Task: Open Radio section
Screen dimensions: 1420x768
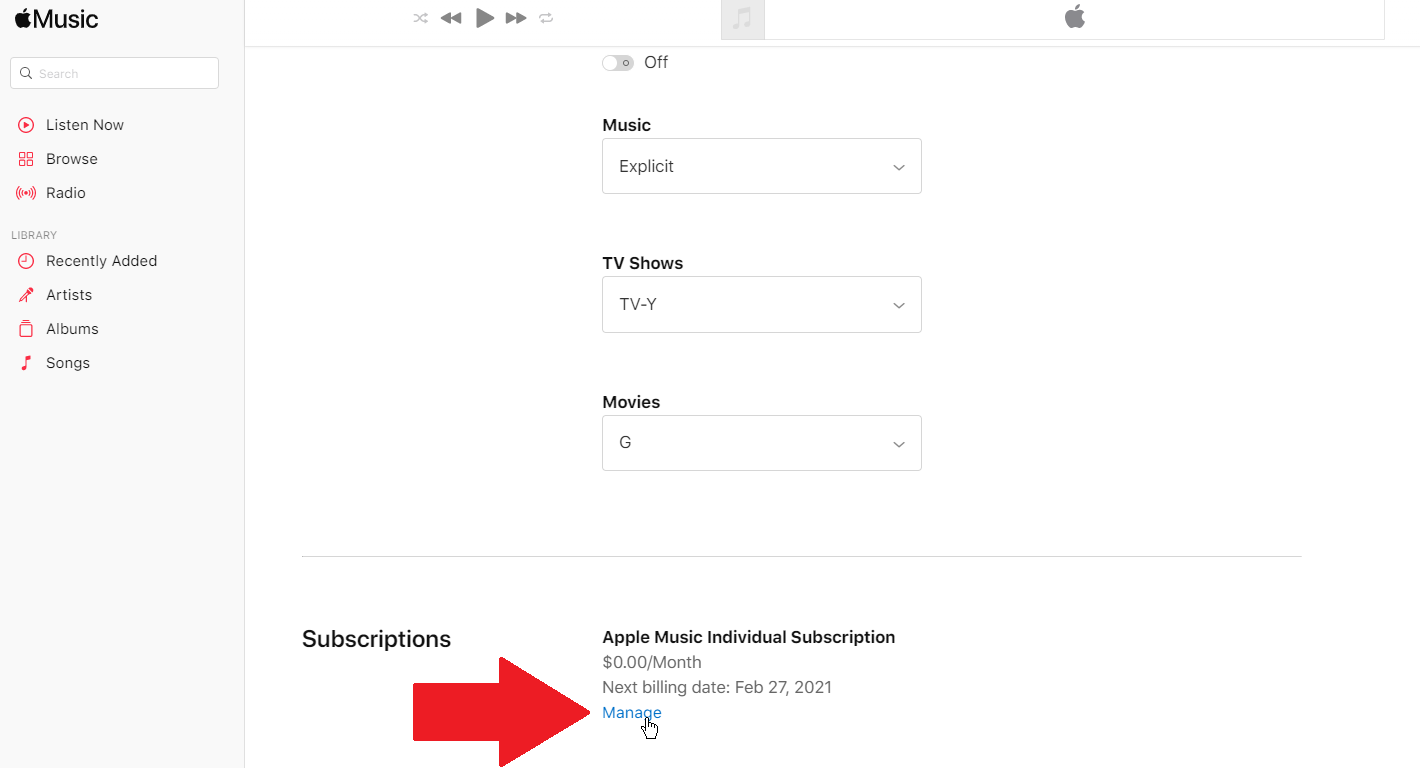Action: click(x=66, y=193)
